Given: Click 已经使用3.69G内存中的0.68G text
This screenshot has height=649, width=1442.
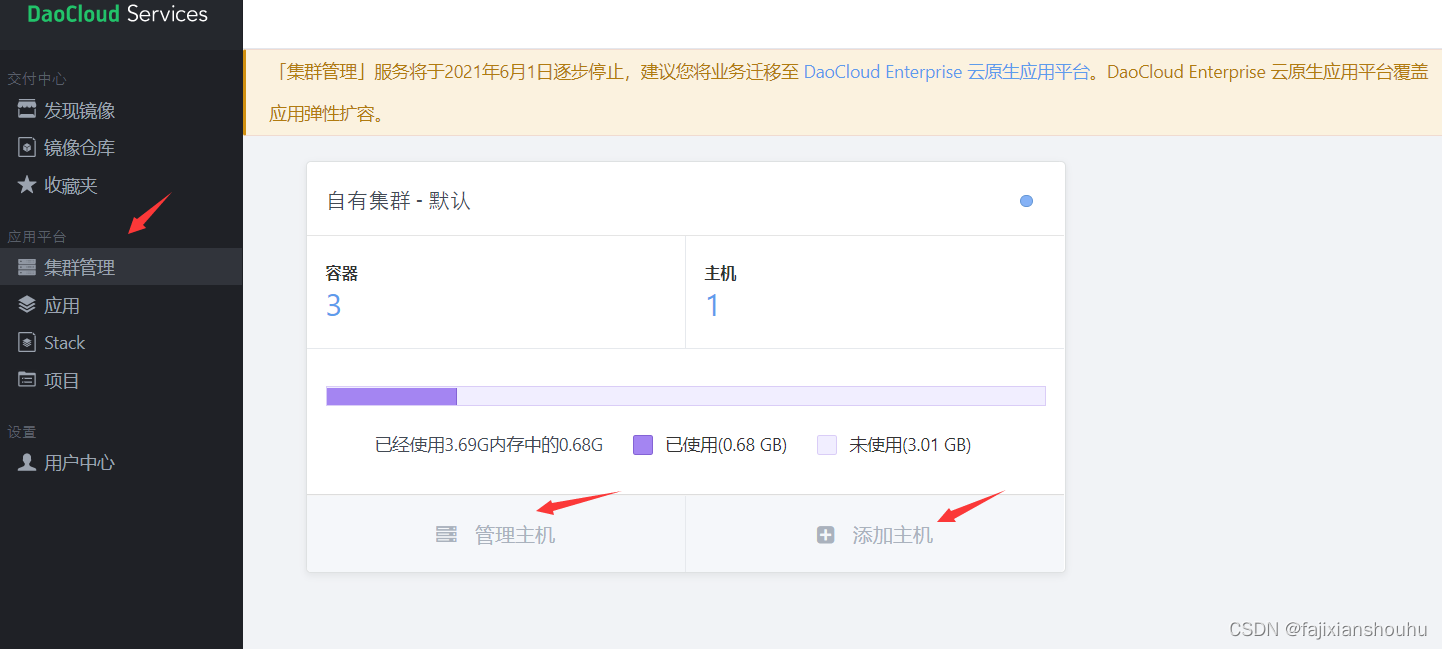Looking at the screenshot, I should click(x=489, y=445).
